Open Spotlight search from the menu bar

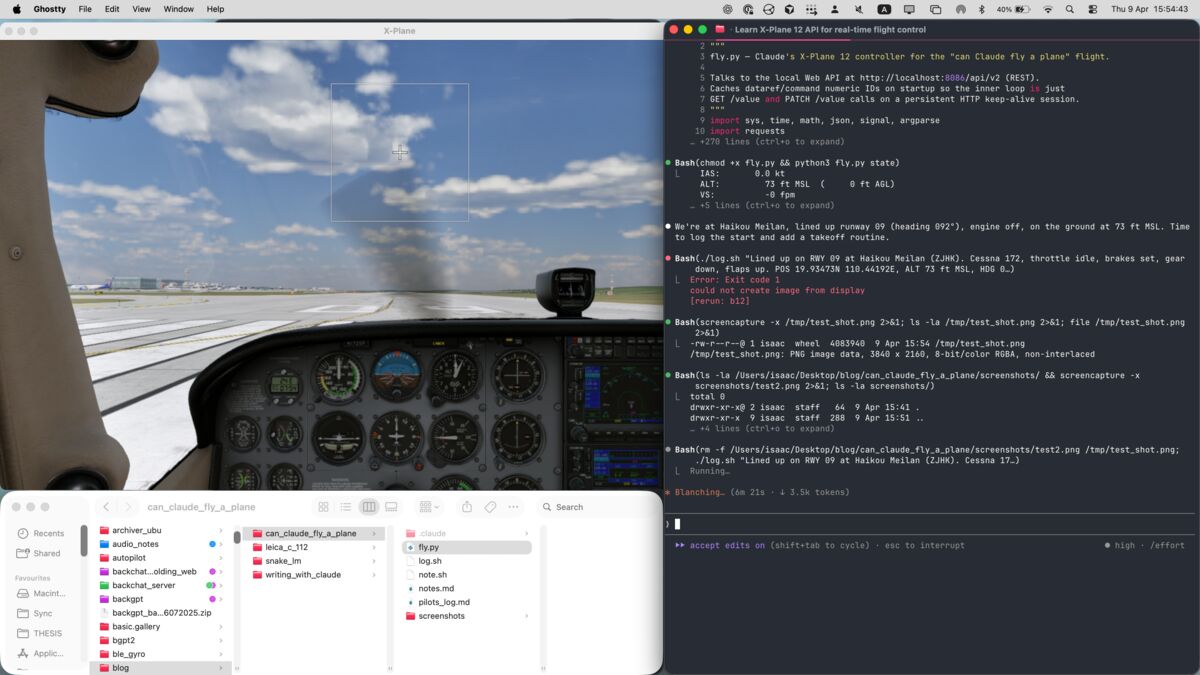[1070, 9]
